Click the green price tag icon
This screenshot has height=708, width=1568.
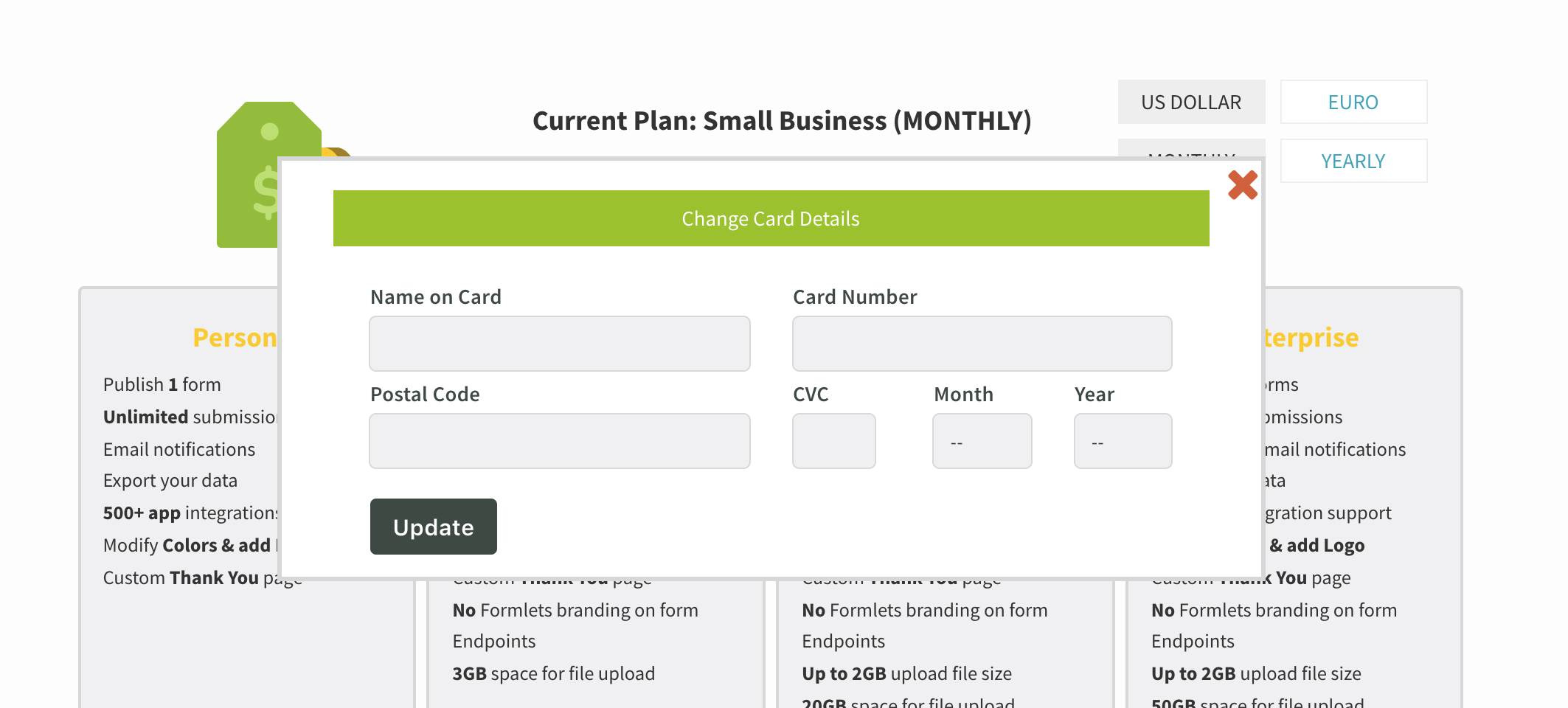247,177
